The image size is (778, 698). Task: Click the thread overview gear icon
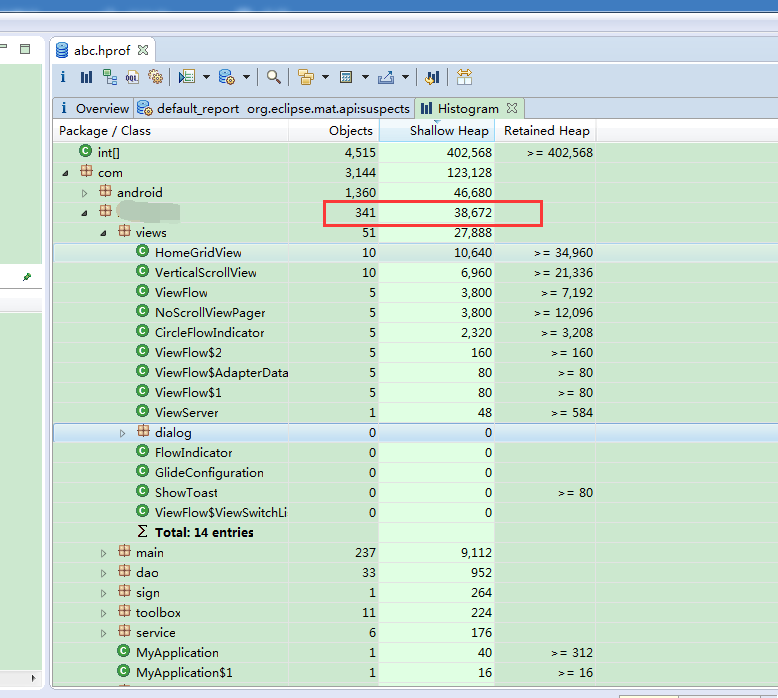(x=155, y=77)
